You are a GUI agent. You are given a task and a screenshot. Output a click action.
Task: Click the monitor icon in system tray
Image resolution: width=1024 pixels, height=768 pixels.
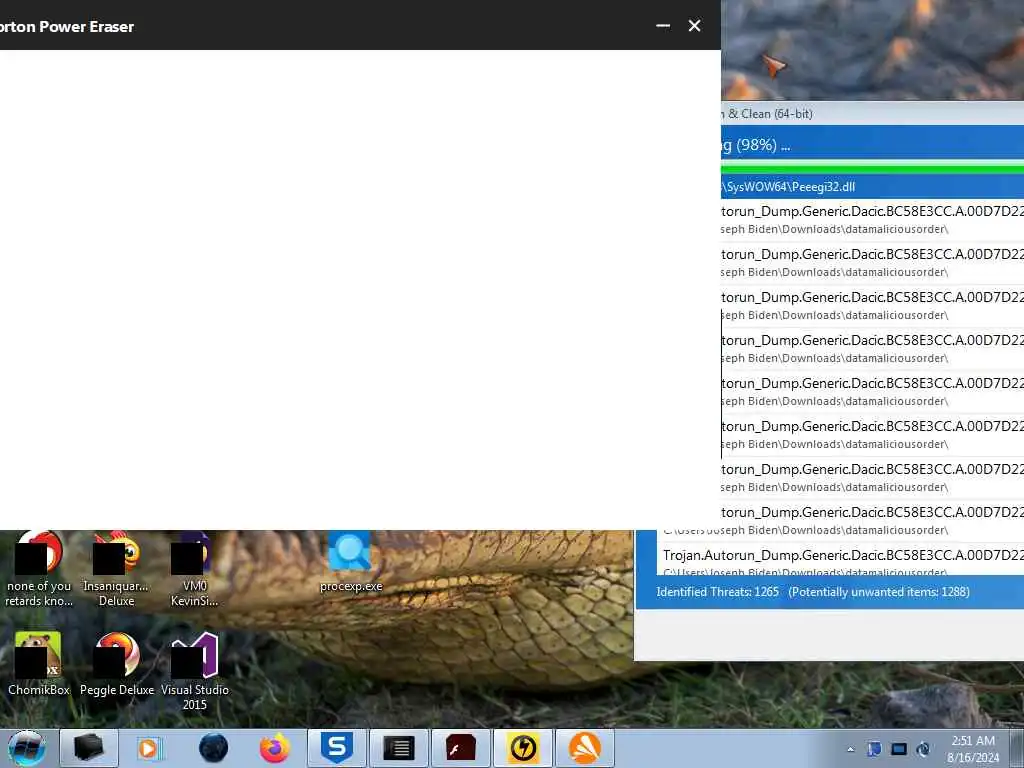(899, 749)
